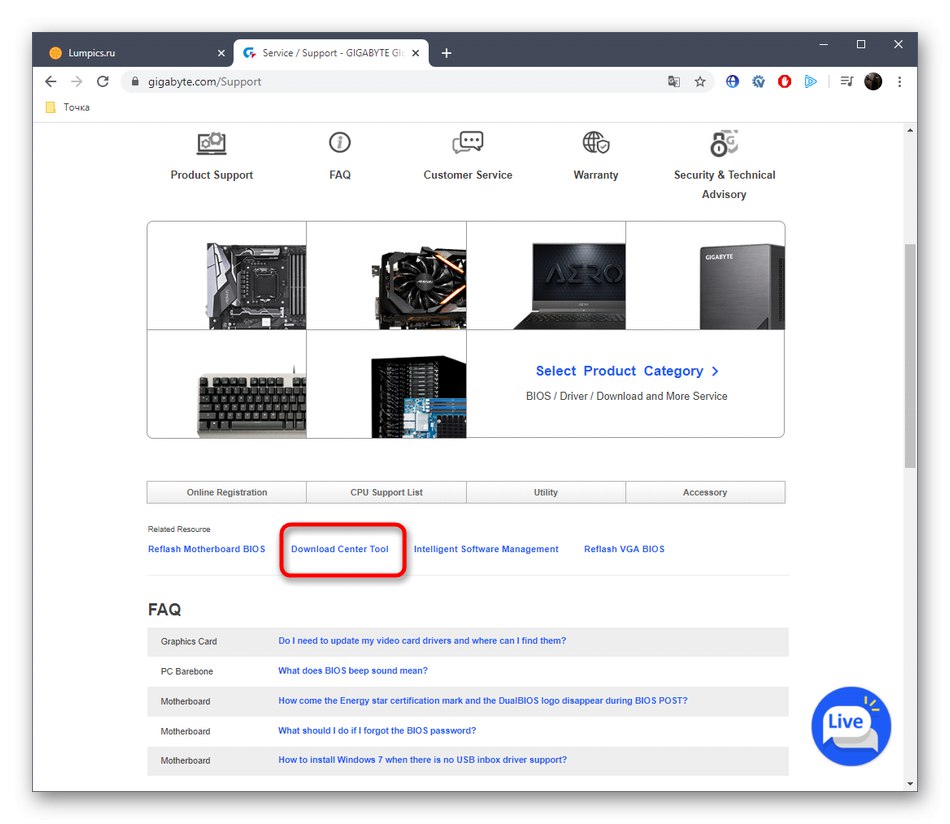This screenshot has height=824, width=950.
Task: Open the Точка bookmarks folder
Action: (68, 107)
